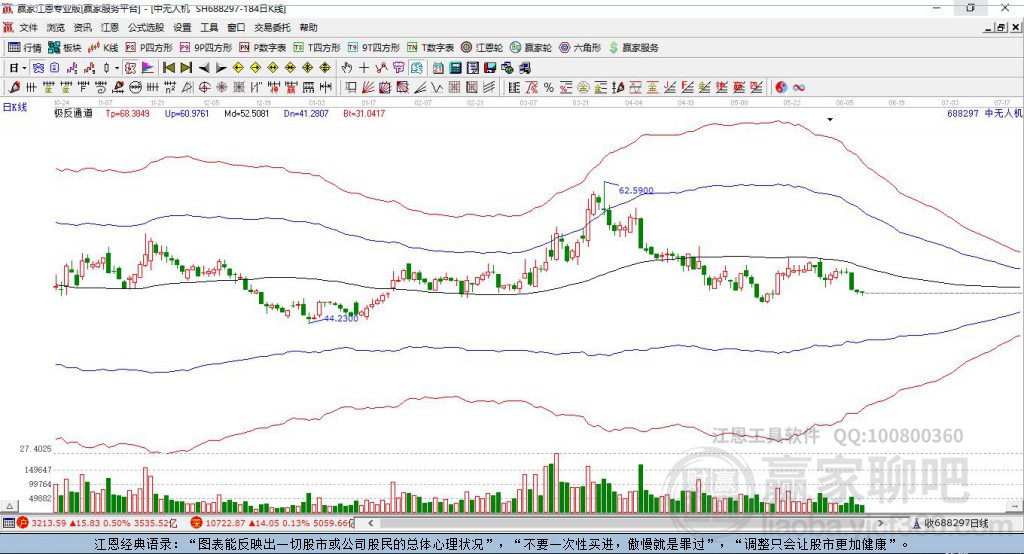The height and width of the screenshot is (554, 1024).
Task: Click the 行情 toolbar button
Action: click(25, 48)
